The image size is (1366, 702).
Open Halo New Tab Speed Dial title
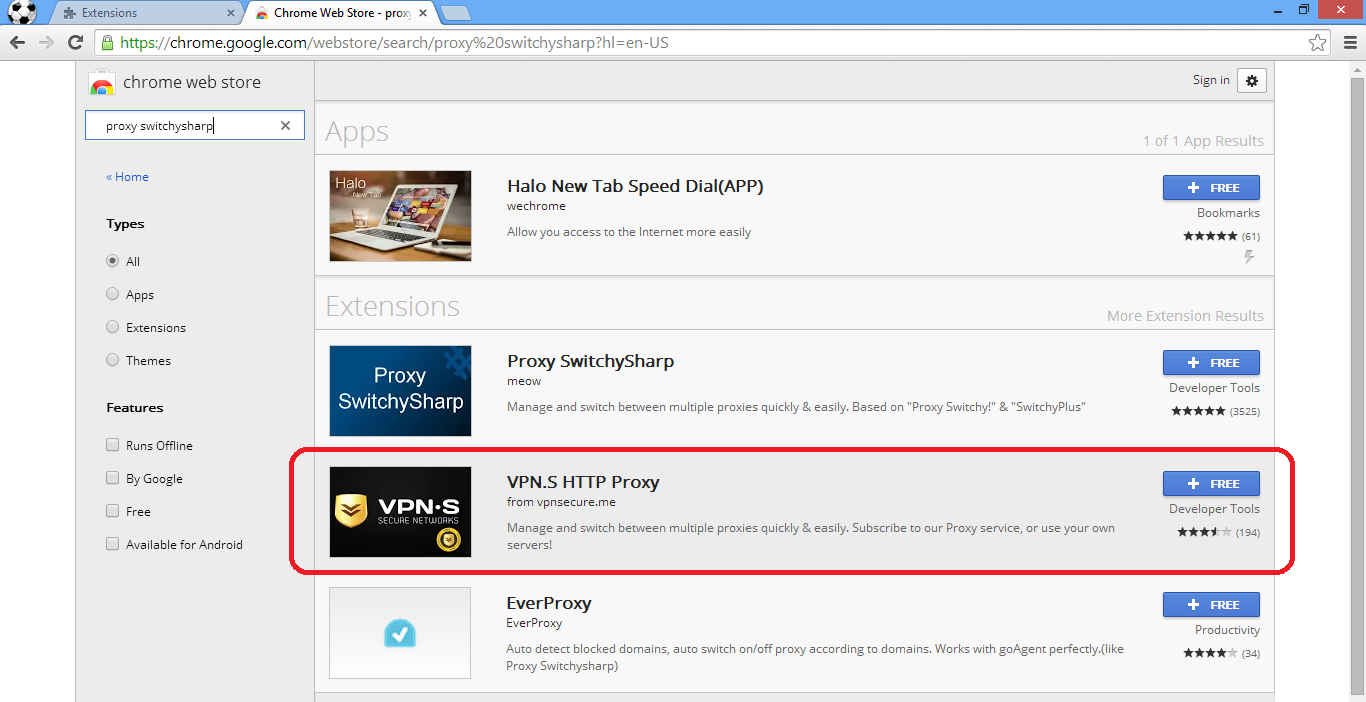(x=635, y=186)
